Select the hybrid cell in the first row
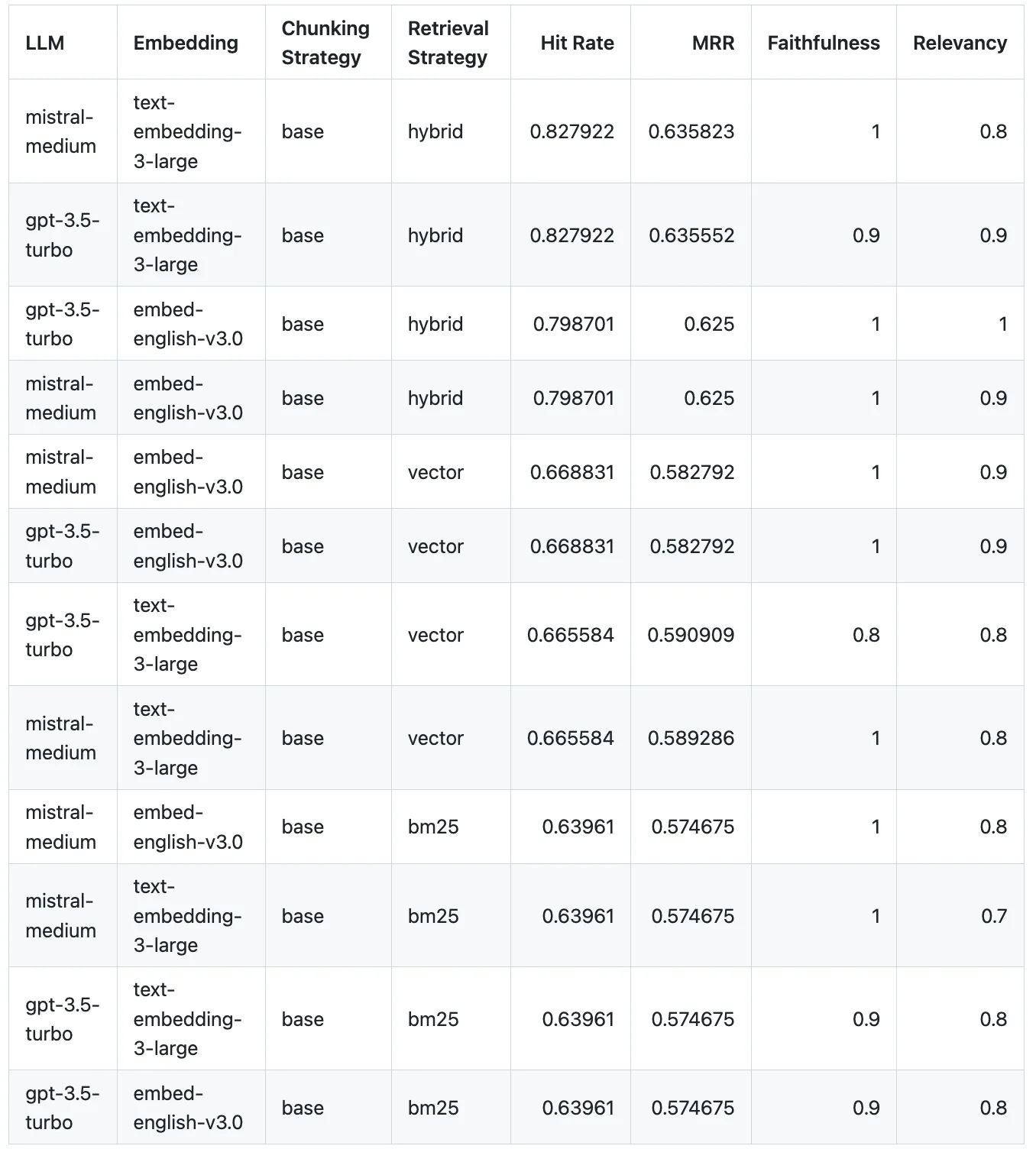The image size is (1036, 1149). (435, 131)
